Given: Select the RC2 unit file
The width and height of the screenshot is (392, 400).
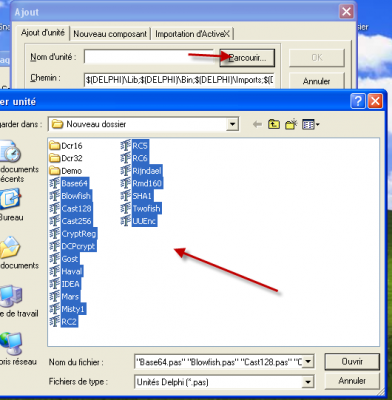Looking at the screenshot, I should (64, 322).
